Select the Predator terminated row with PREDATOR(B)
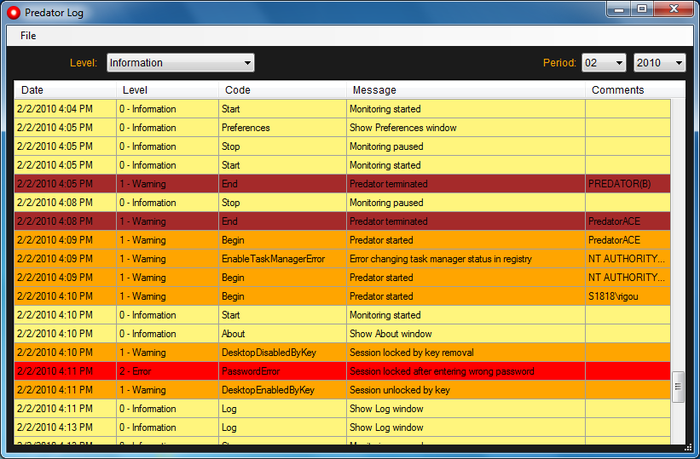Screen dimensions: 700x459 click(x=342, y=184)
